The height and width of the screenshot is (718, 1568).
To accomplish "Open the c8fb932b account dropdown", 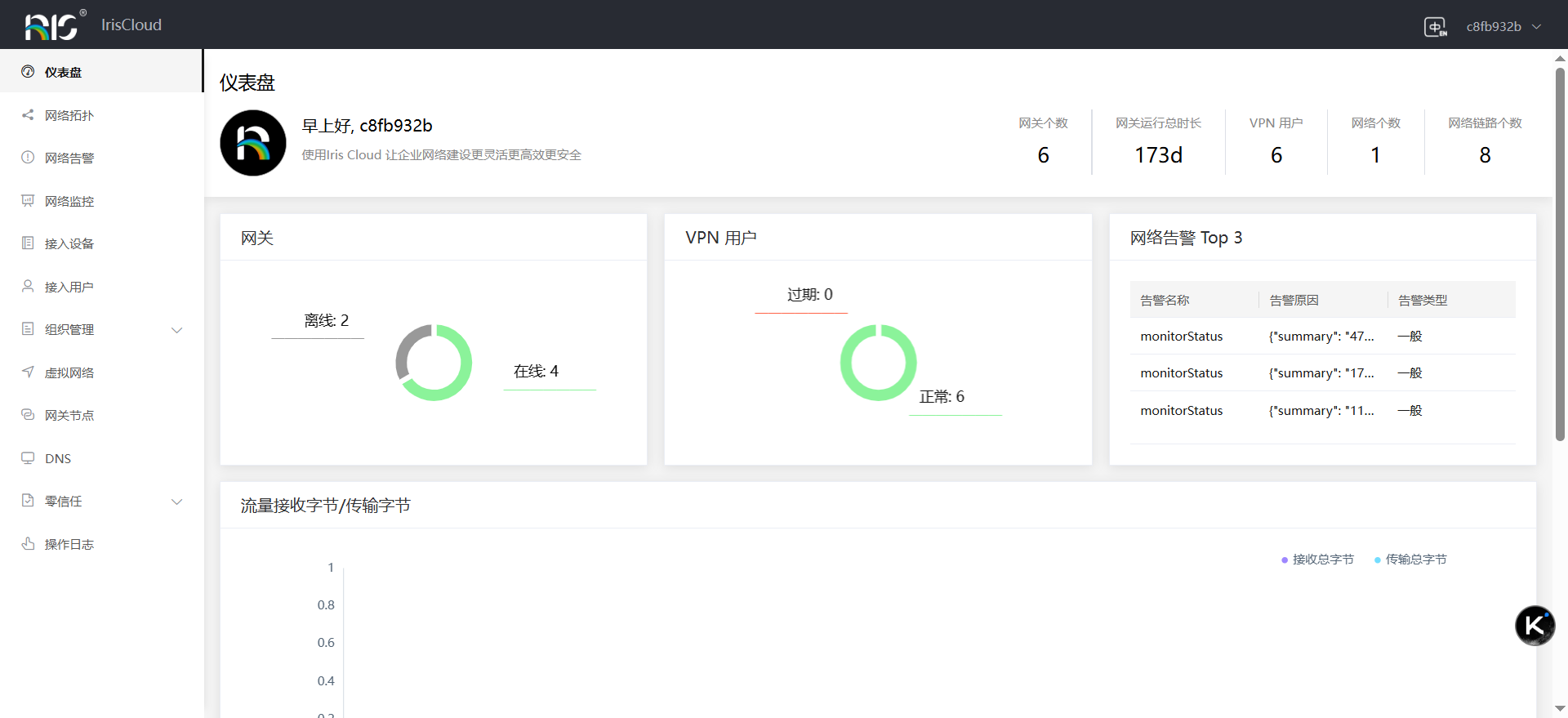I will (1503, 27).
